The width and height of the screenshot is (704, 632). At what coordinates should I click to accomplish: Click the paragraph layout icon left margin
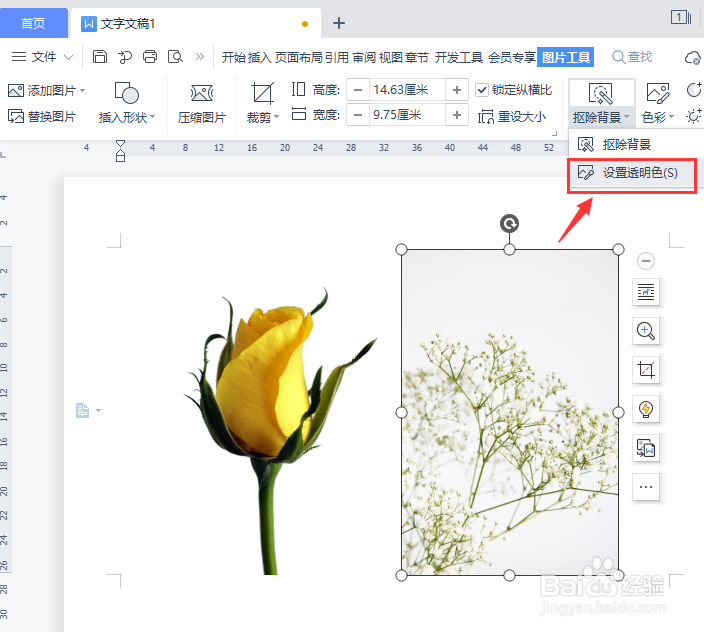click(x=83, y=410)
